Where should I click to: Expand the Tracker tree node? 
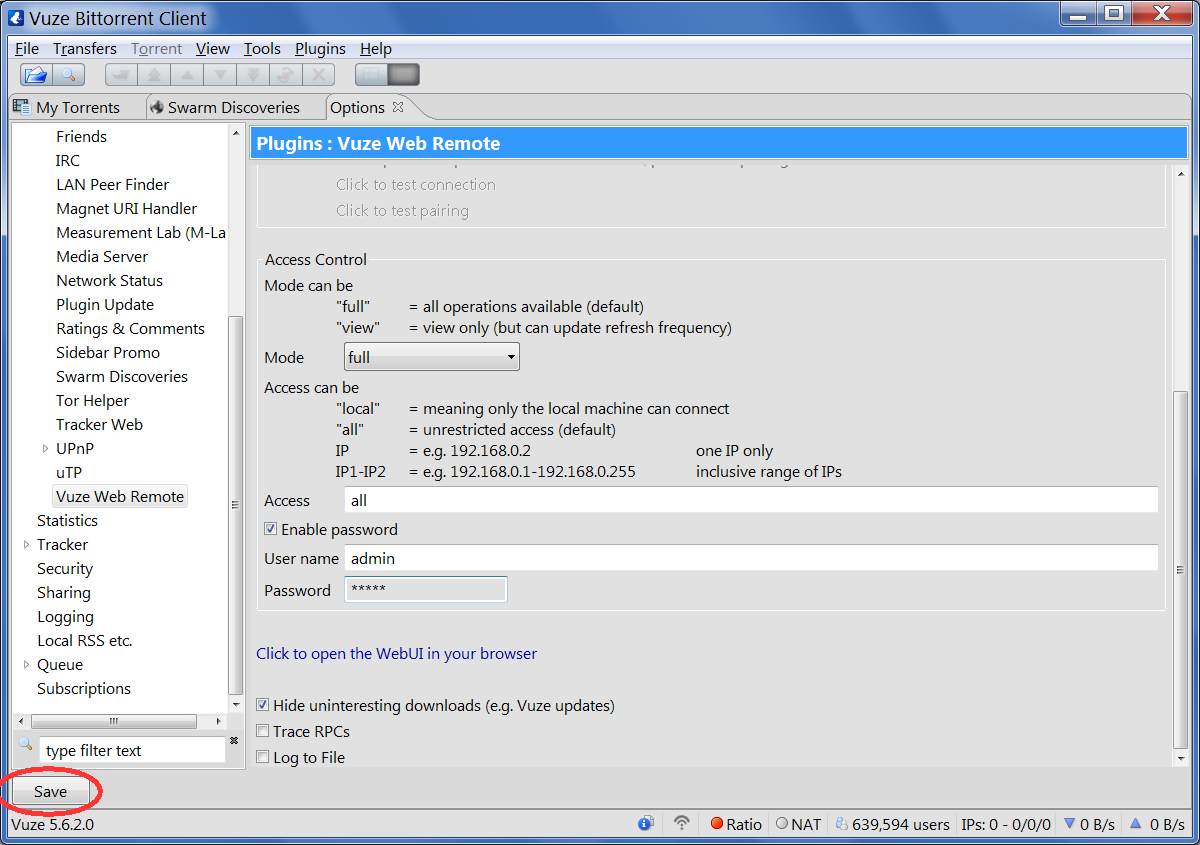pyautogui.click(x=26, y=544)
